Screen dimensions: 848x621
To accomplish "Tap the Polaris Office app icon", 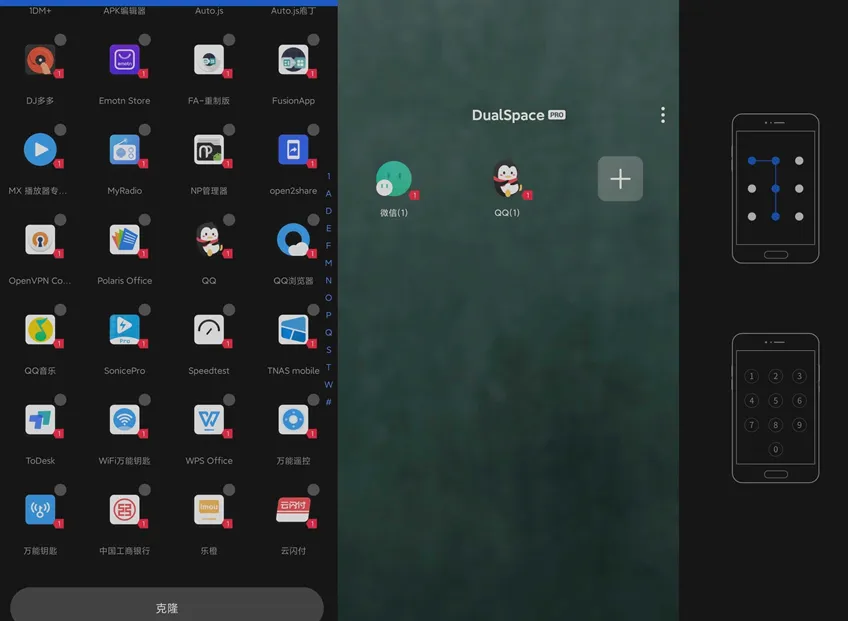I will 124,239.
